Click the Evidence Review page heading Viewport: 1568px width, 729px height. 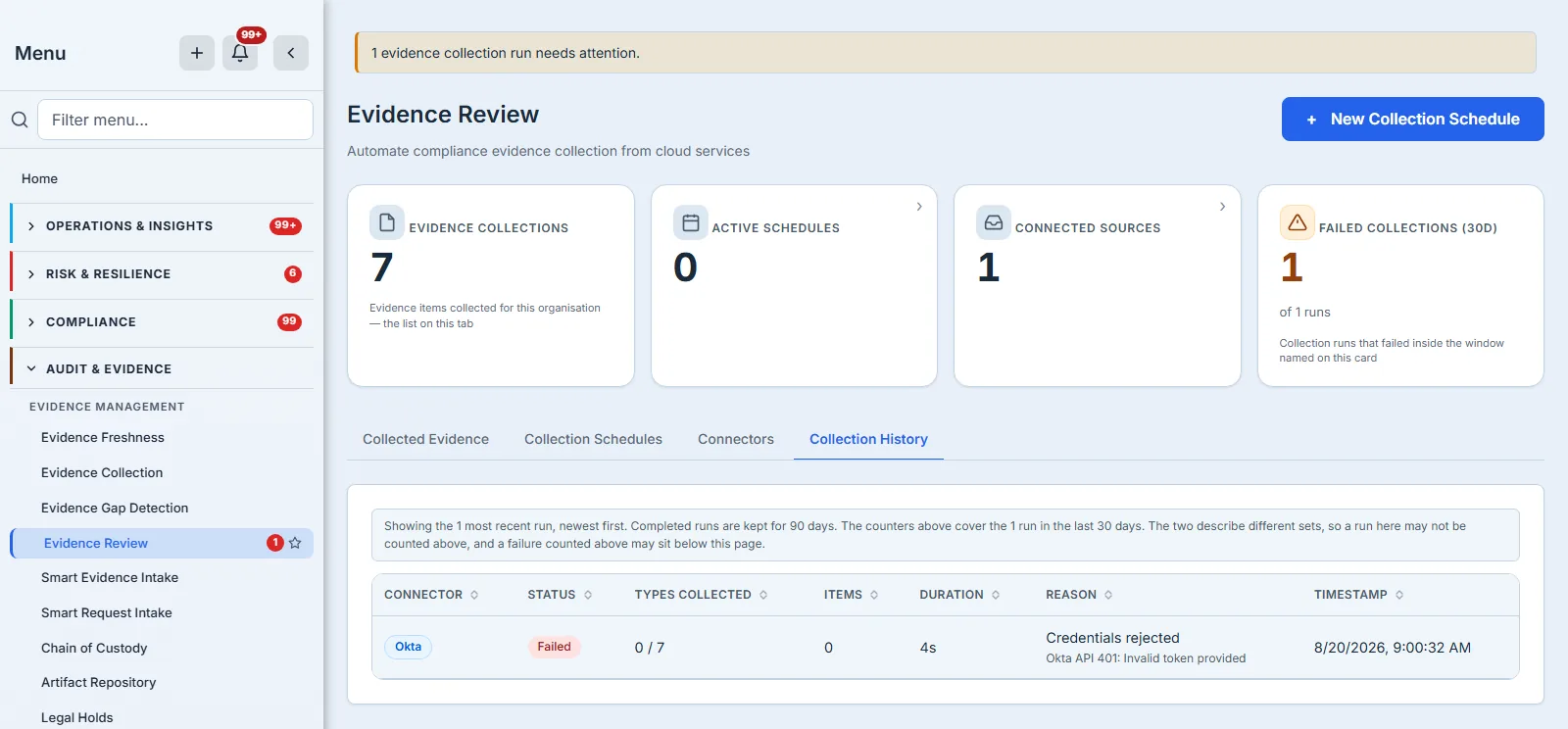(443, 115)
